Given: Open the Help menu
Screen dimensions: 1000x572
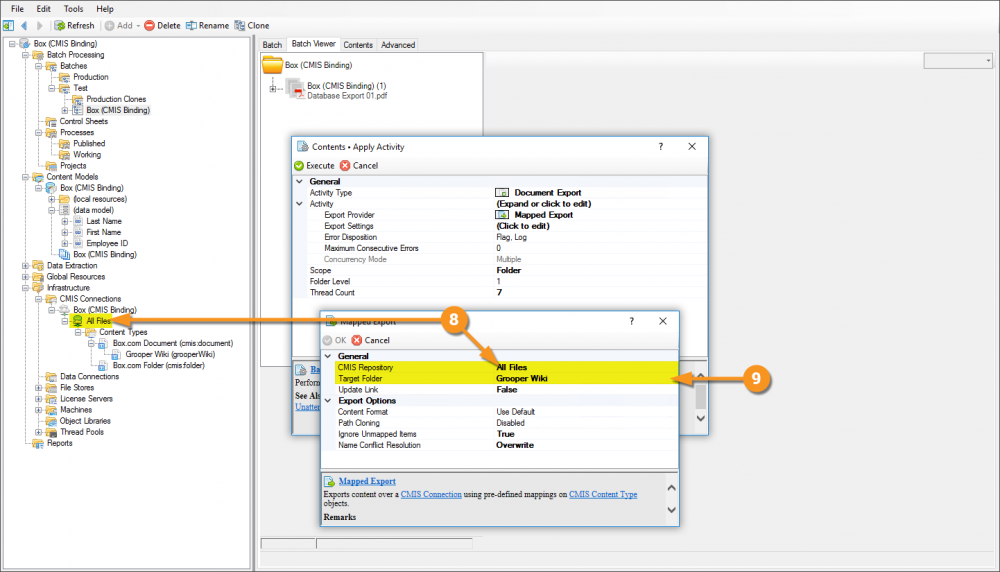Looking at the screenshot, I should point(105,9).
